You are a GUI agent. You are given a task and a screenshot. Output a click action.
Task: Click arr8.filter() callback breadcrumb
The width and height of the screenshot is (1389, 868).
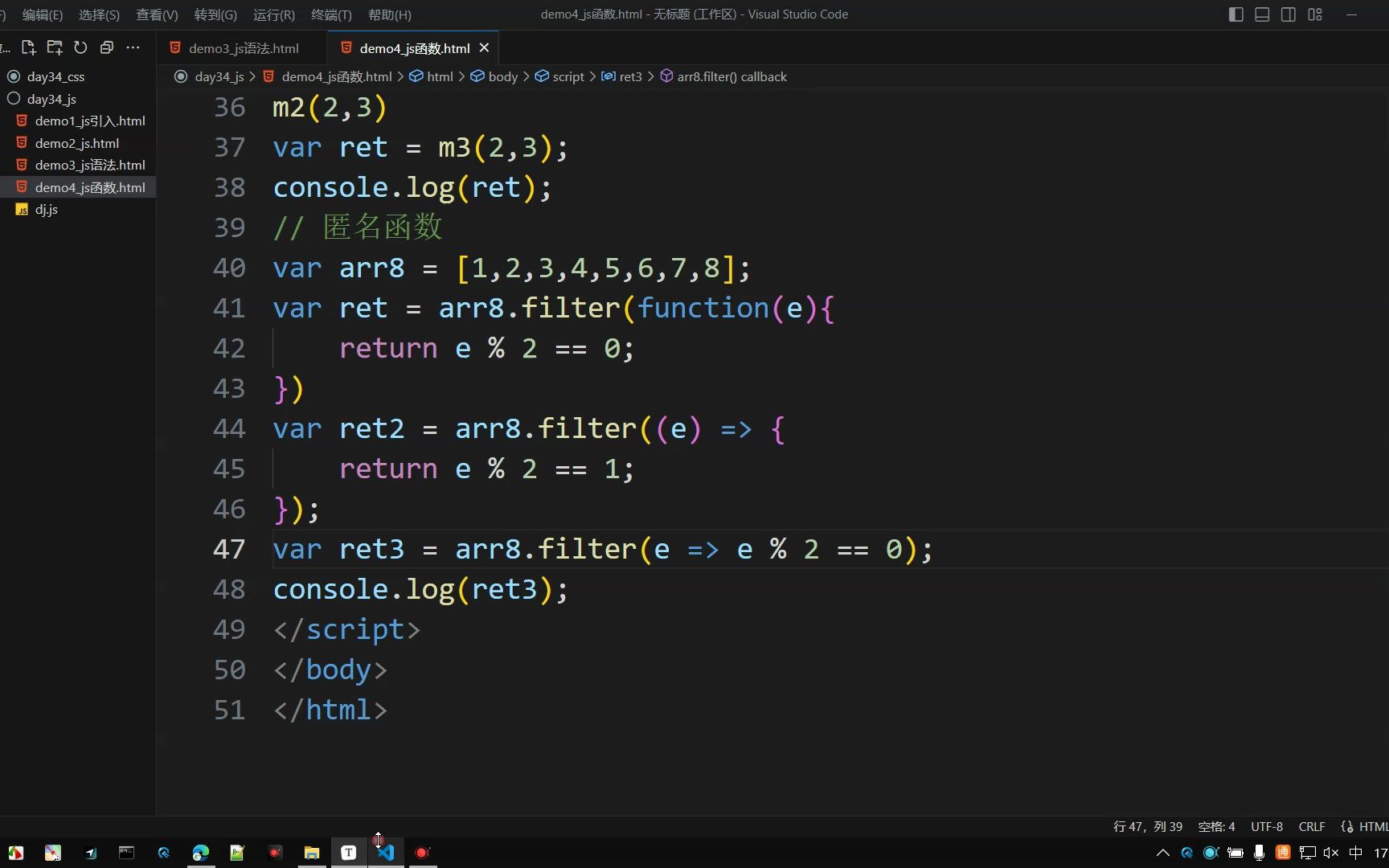(731, 76)
